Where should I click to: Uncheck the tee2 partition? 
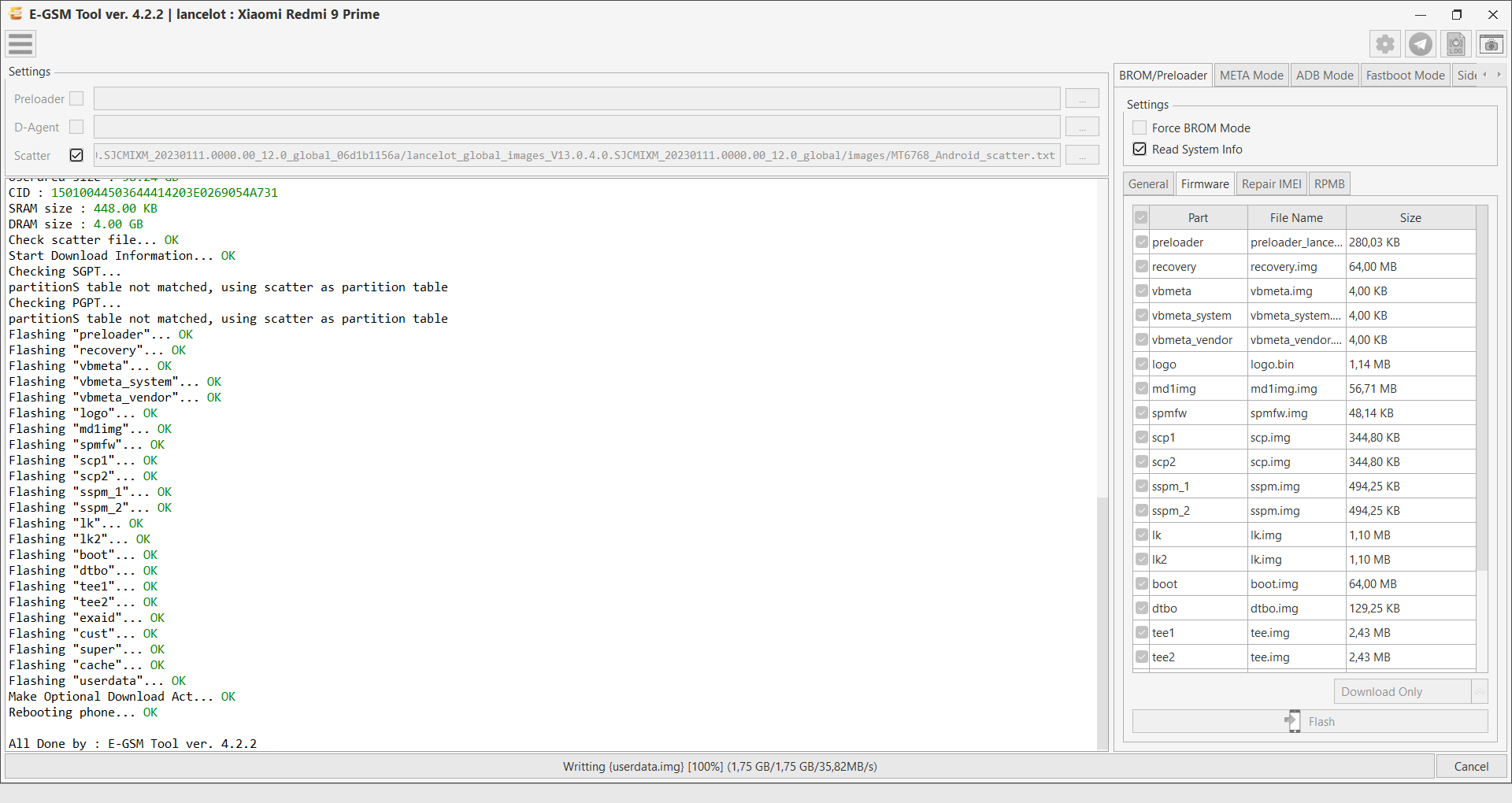(x=1142, y=657)
